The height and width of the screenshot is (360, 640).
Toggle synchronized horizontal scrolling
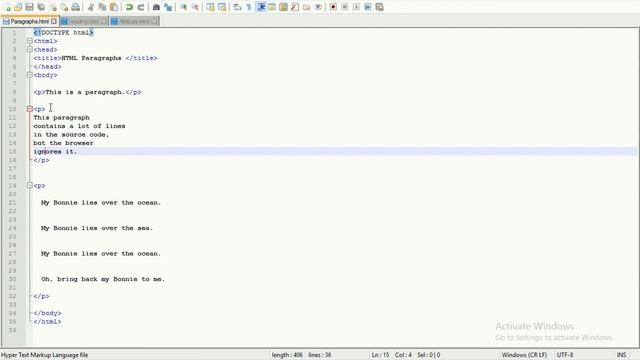point(222,7)
